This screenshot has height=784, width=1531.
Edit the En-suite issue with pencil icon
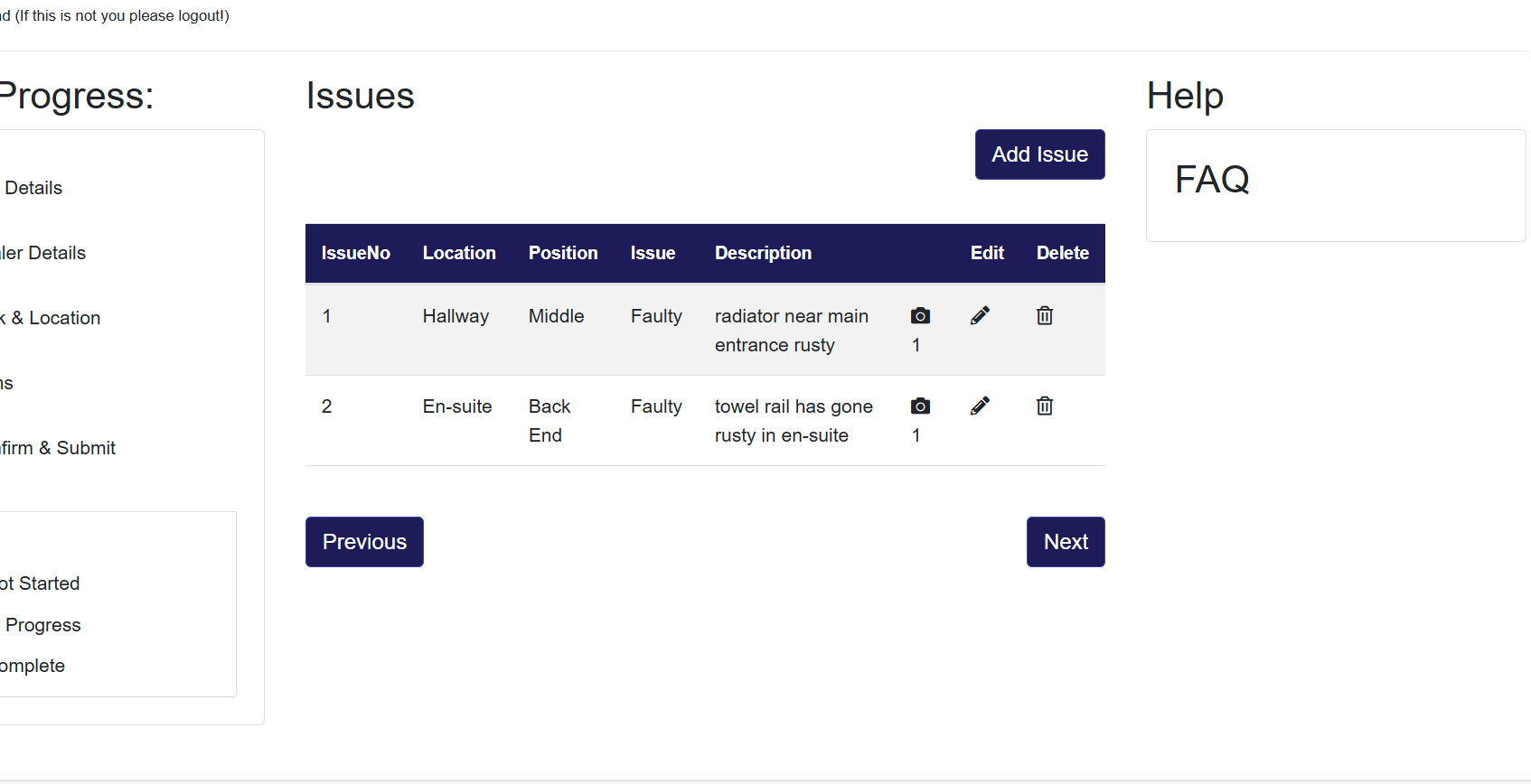[980, 406]
